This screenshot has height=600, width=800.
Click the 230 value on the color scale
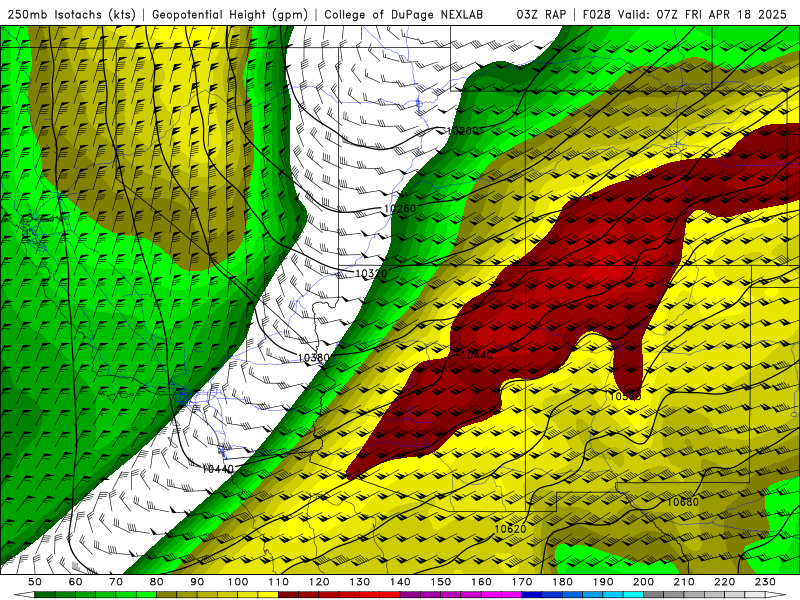point(765,582)
